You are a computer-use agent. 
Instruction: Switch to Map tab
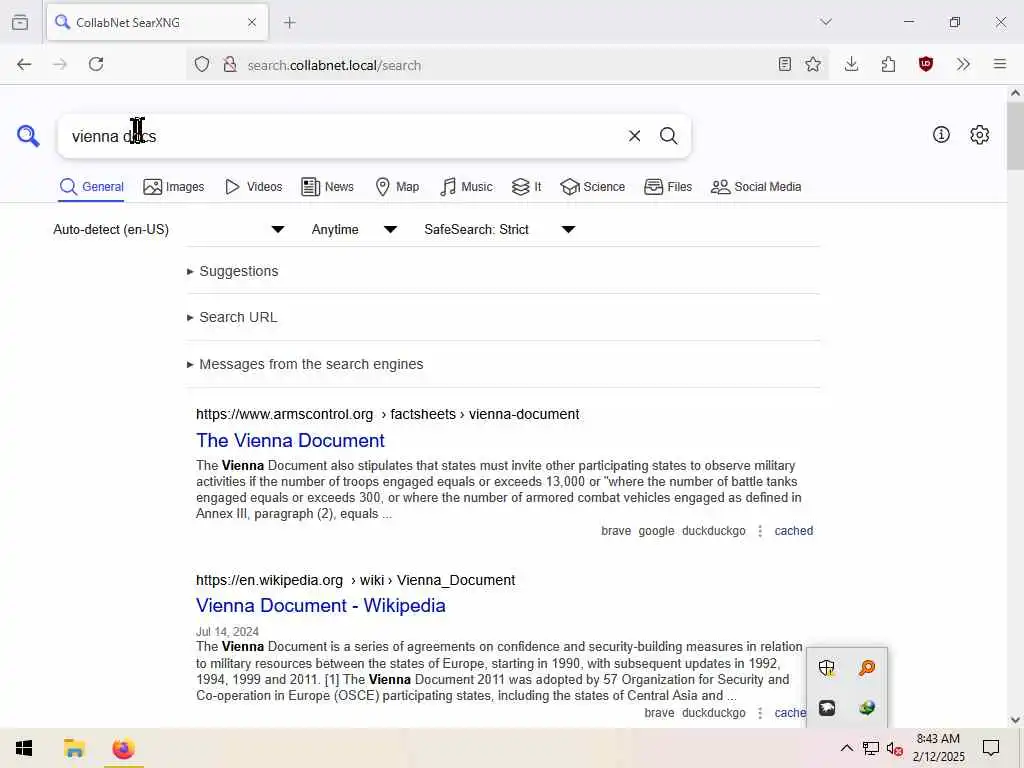tap(397, 187)
